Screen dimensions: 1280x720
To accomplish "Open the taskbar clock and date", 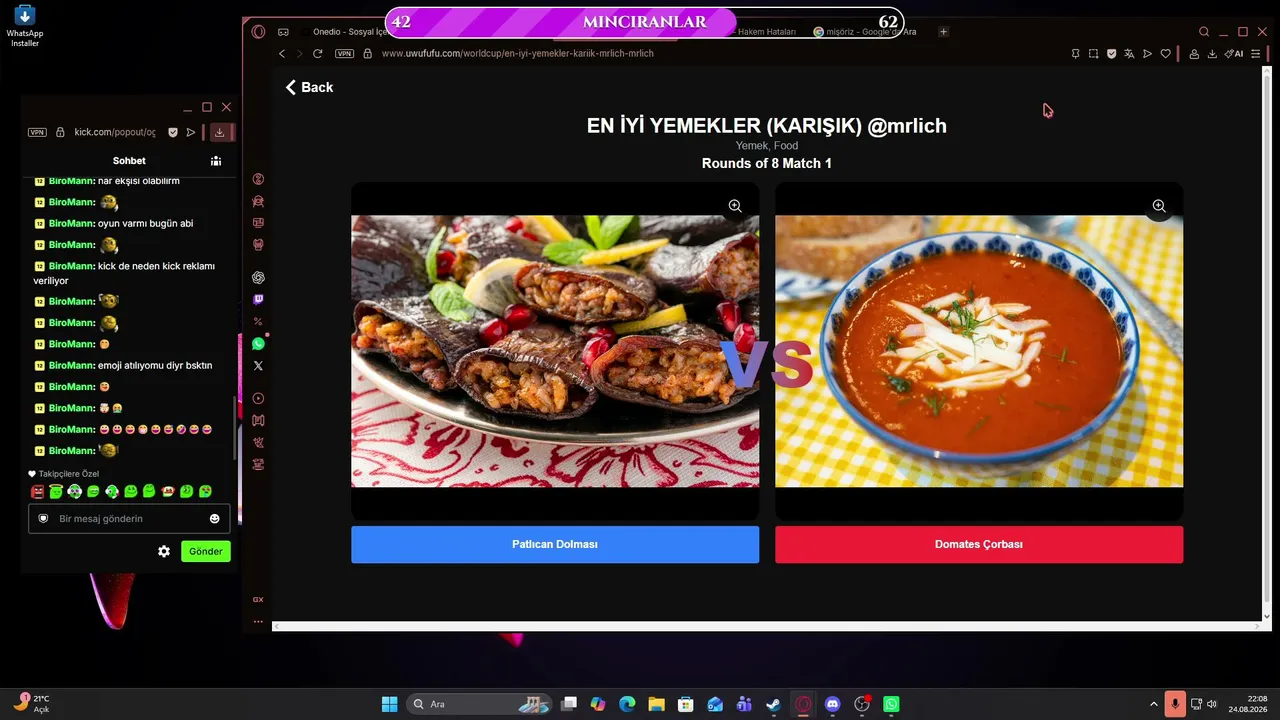I will [x=1248, y=704].
